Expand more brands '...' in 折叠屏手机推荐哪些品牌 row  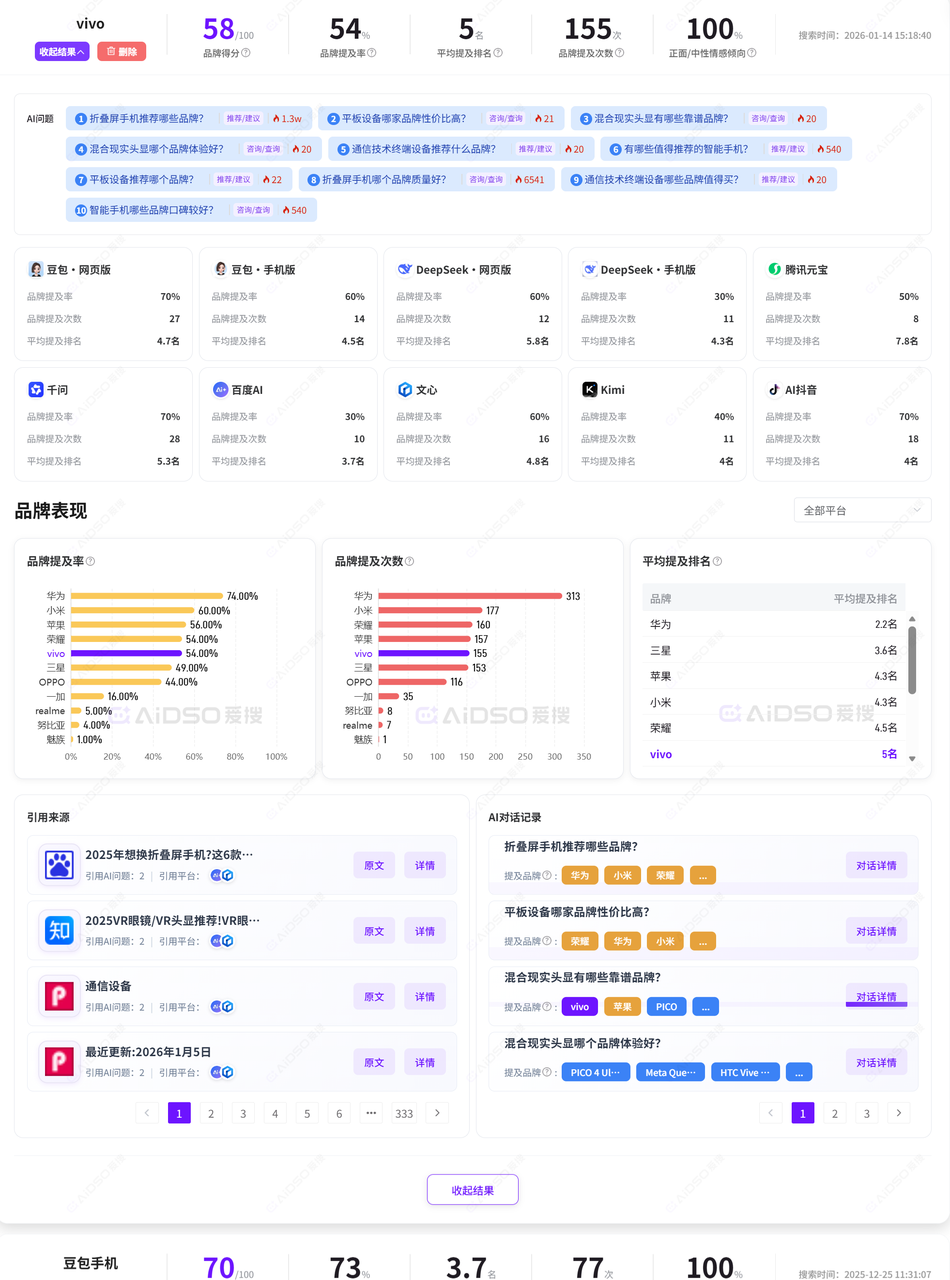703,875
